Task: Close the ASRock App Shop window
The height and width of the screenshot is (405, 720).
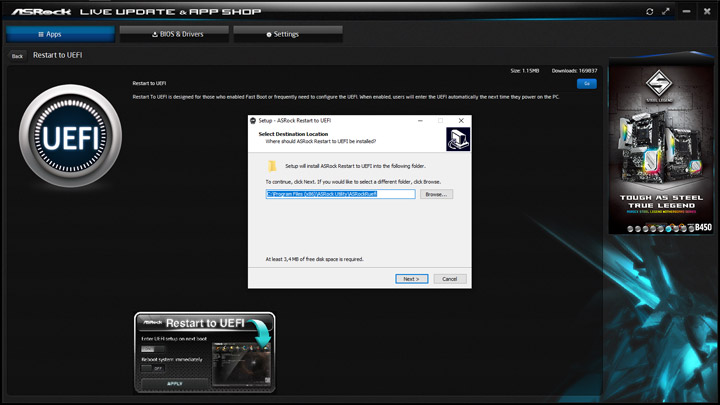Action: click(707, 11)
